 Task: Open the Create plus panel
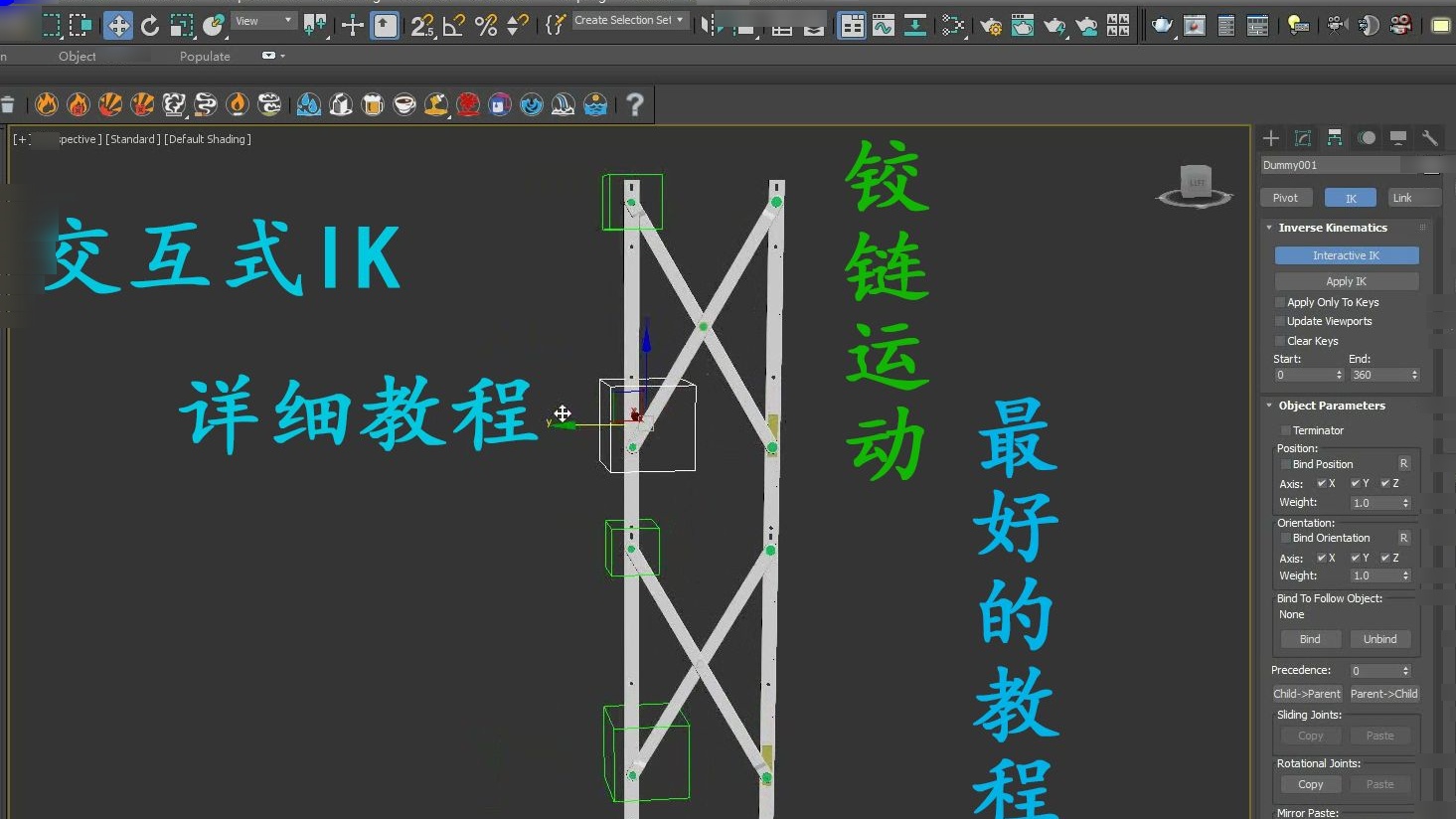click(x=1271, y=138)
